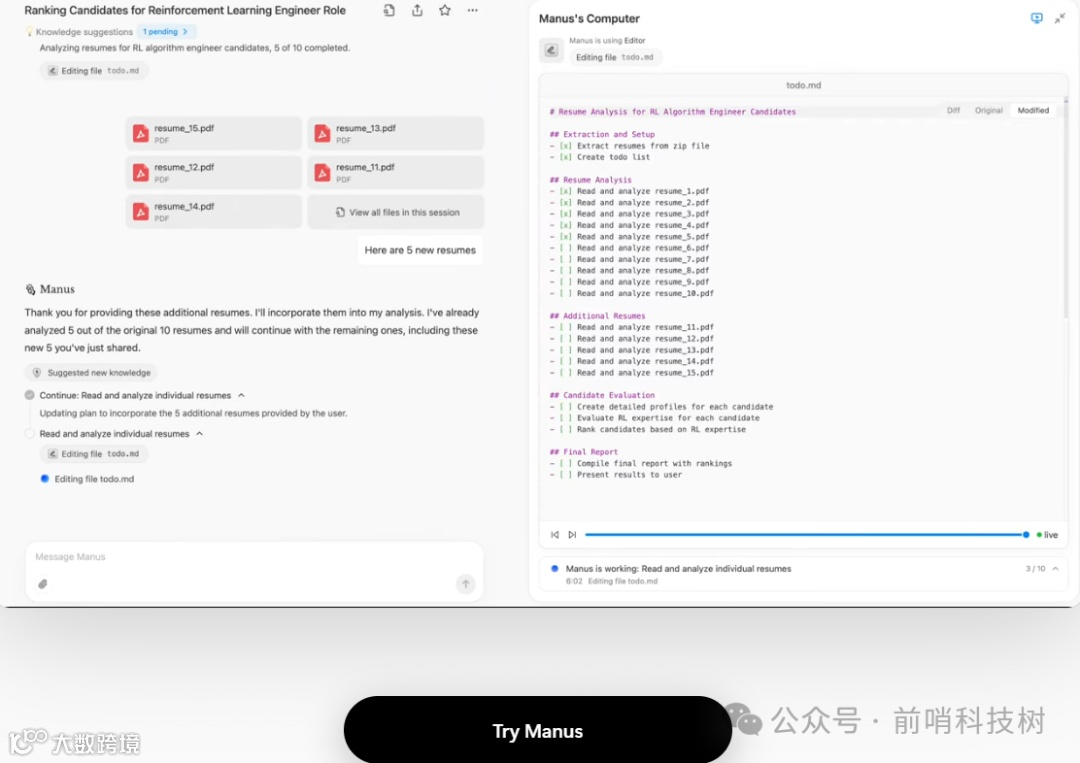Click the Extract resumes from zip file line
Viewport: 1080px width, 763px height.
click(629, 146)
